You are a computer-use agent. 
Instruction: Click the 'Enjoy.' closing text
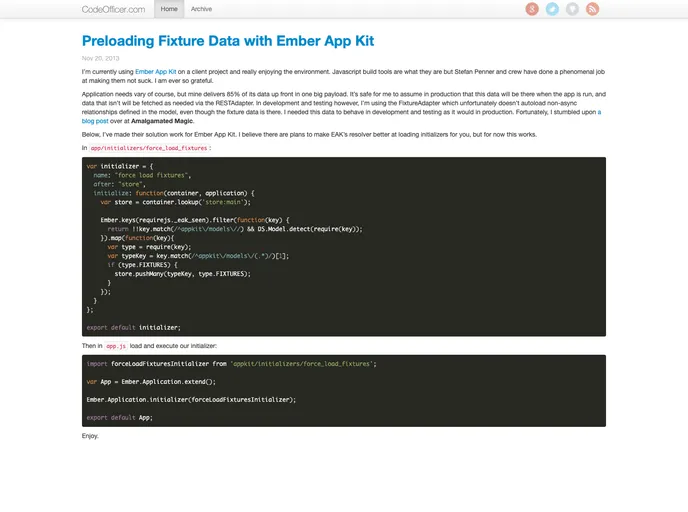[x=90, y=436]
